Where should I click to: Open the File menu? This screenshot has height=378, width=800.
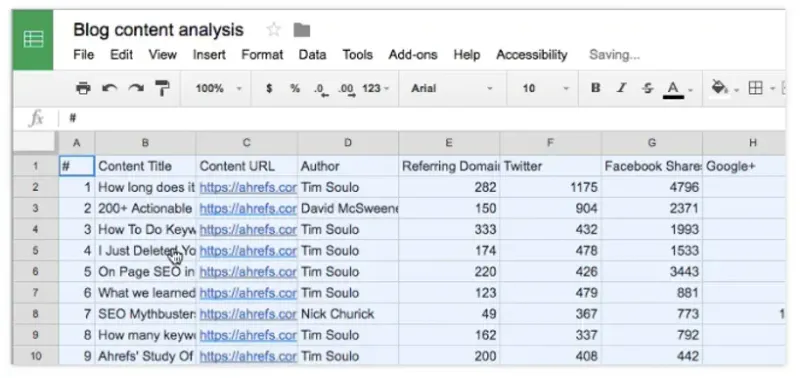coord(84,55)
